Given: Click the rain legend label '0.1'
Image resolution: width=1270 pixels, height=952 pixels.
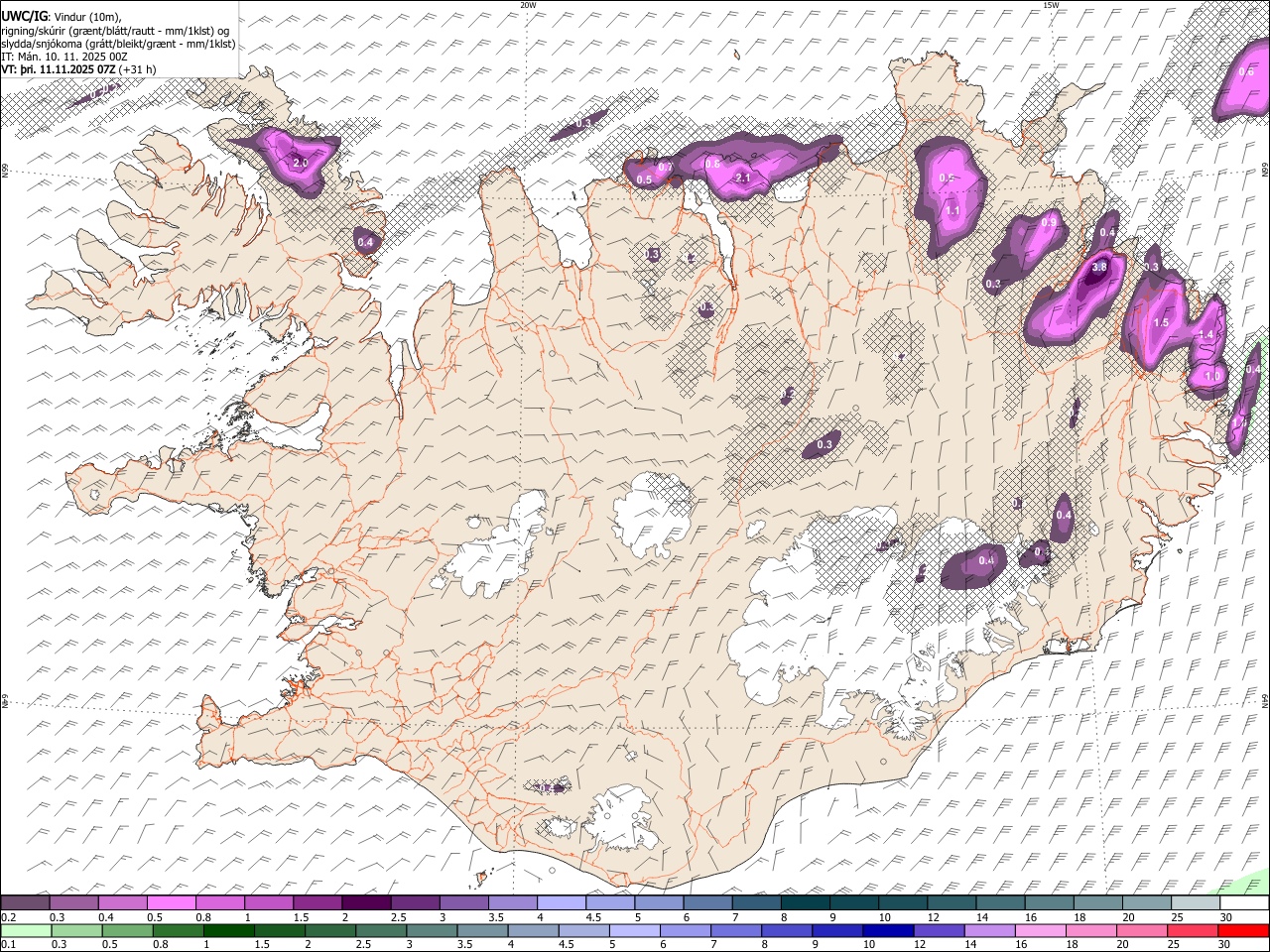Looking at the screenshot, I should tap(8, 944).
